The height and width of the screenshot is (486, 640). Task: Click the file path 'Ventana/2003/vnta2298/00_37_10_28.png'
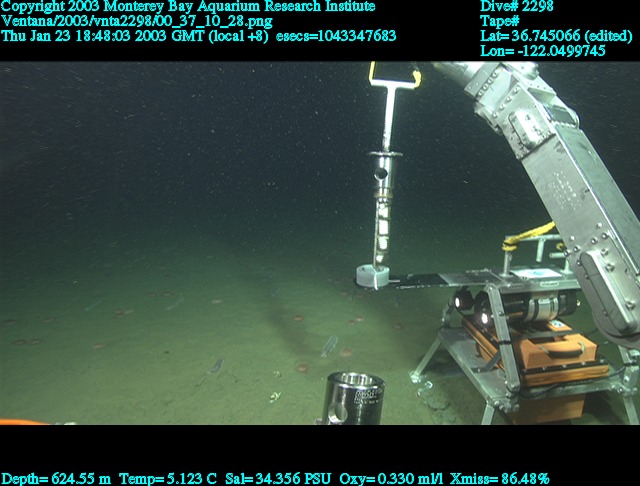pyautogui.click(x=137, y=21)
